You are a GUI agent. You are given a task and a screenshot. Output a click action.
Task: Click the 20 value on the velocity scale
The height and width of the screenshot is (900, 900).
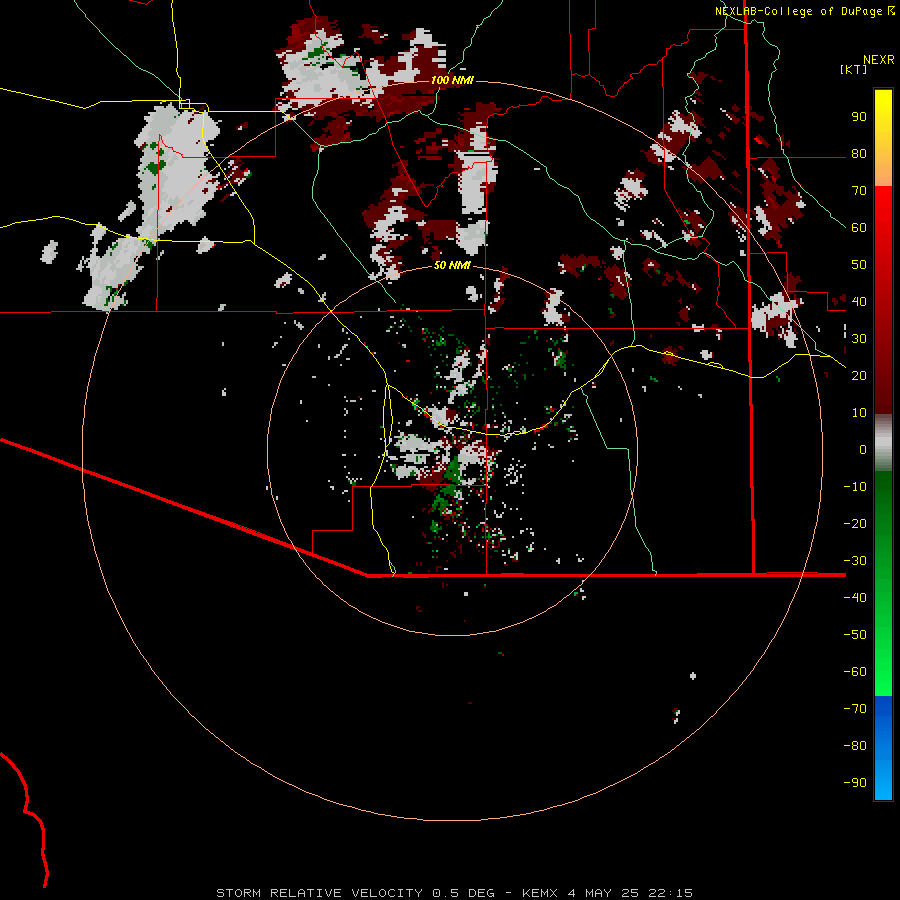[x=859, y=375]
